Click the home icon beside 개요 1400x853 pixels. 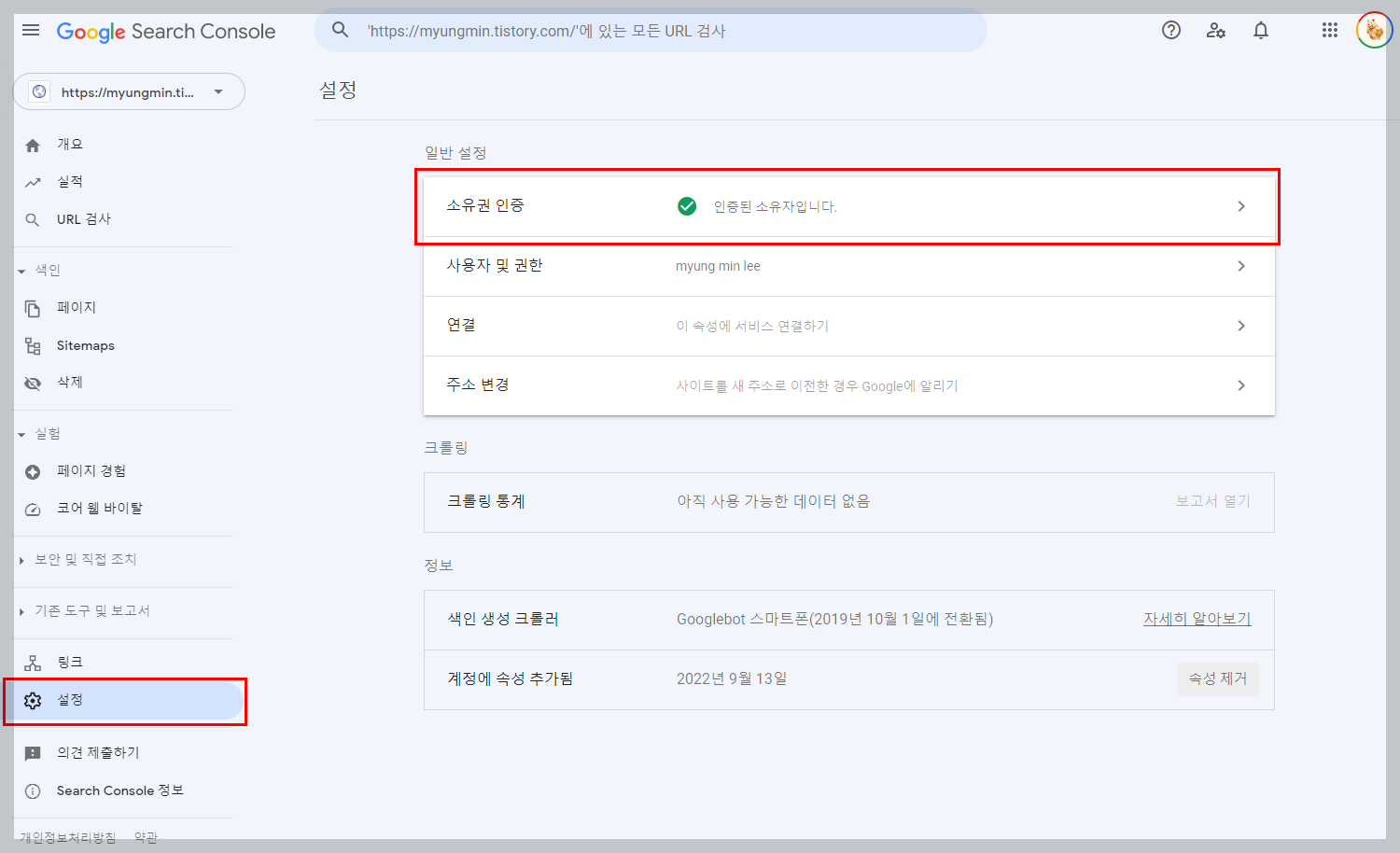33,145
